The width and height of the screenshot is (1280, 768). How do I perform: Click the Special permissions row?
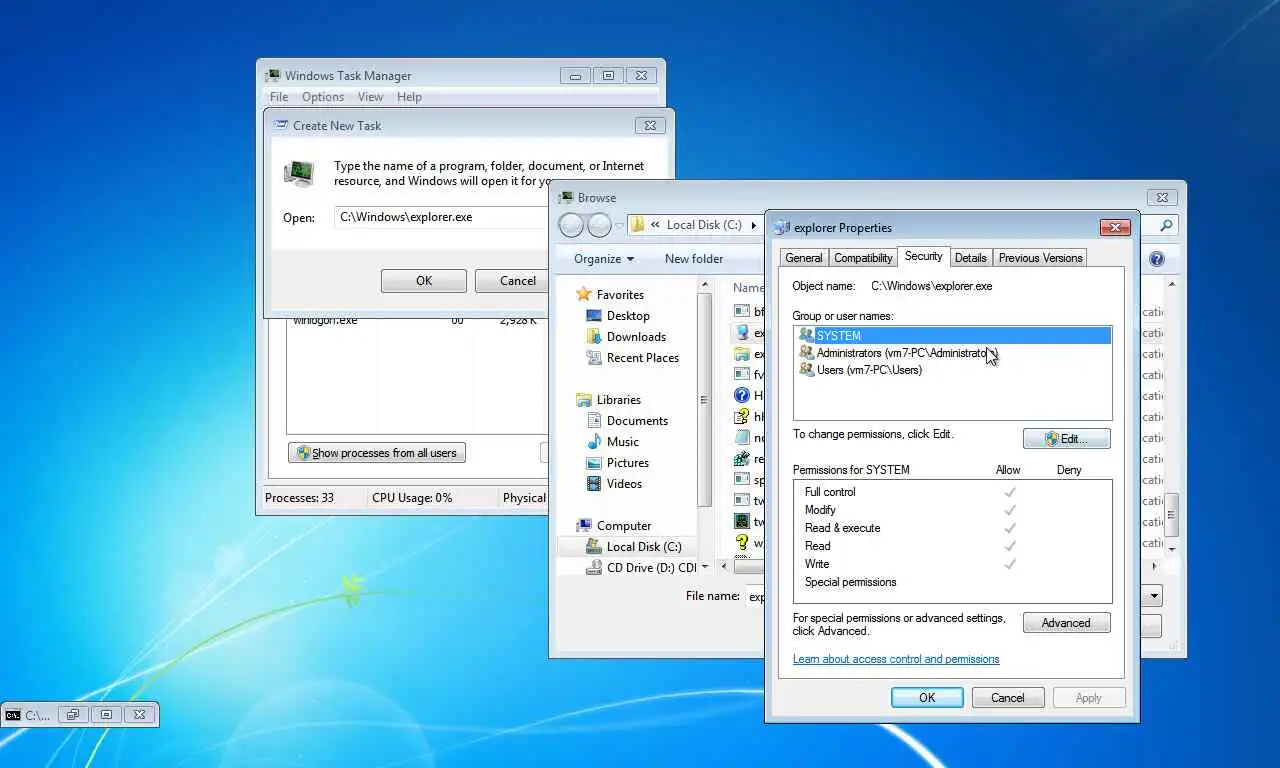[x=952, y=582]
